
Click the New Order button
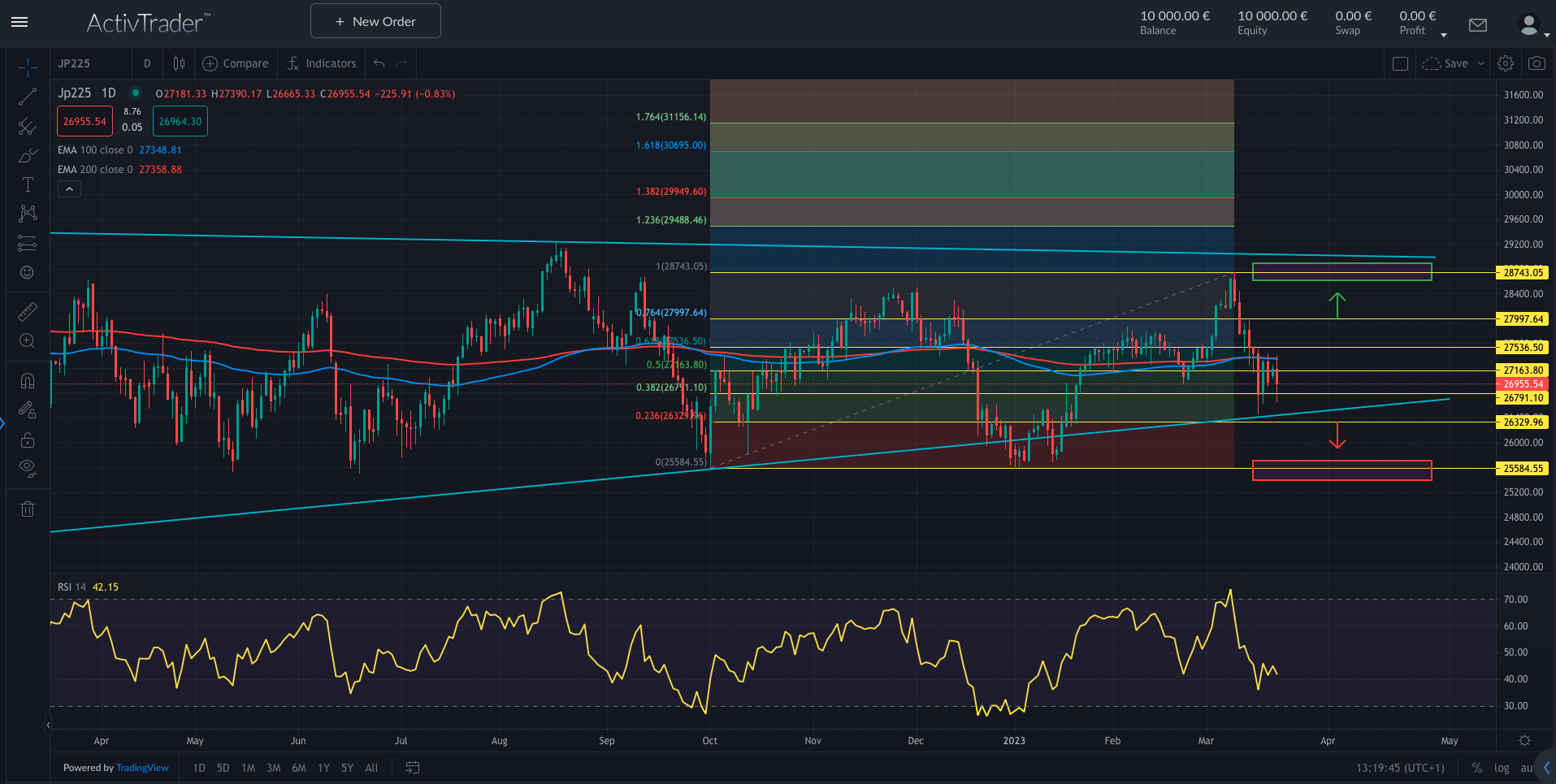click(375, 20)
